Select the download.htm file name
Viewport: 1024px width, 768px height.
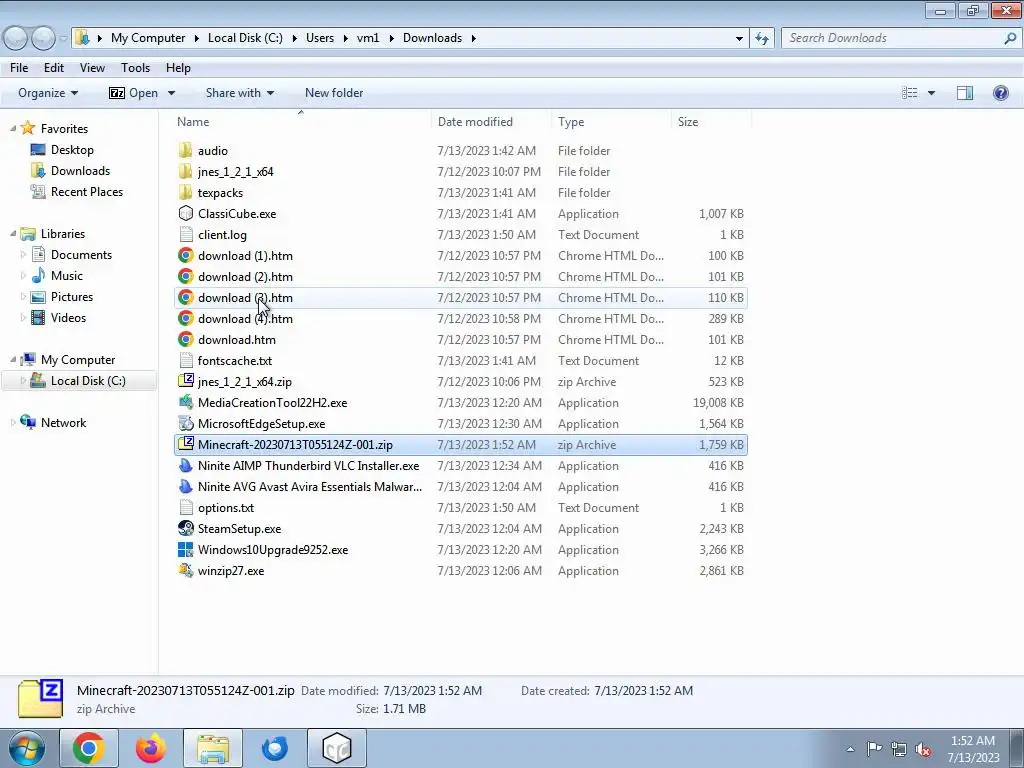(236, 340)
